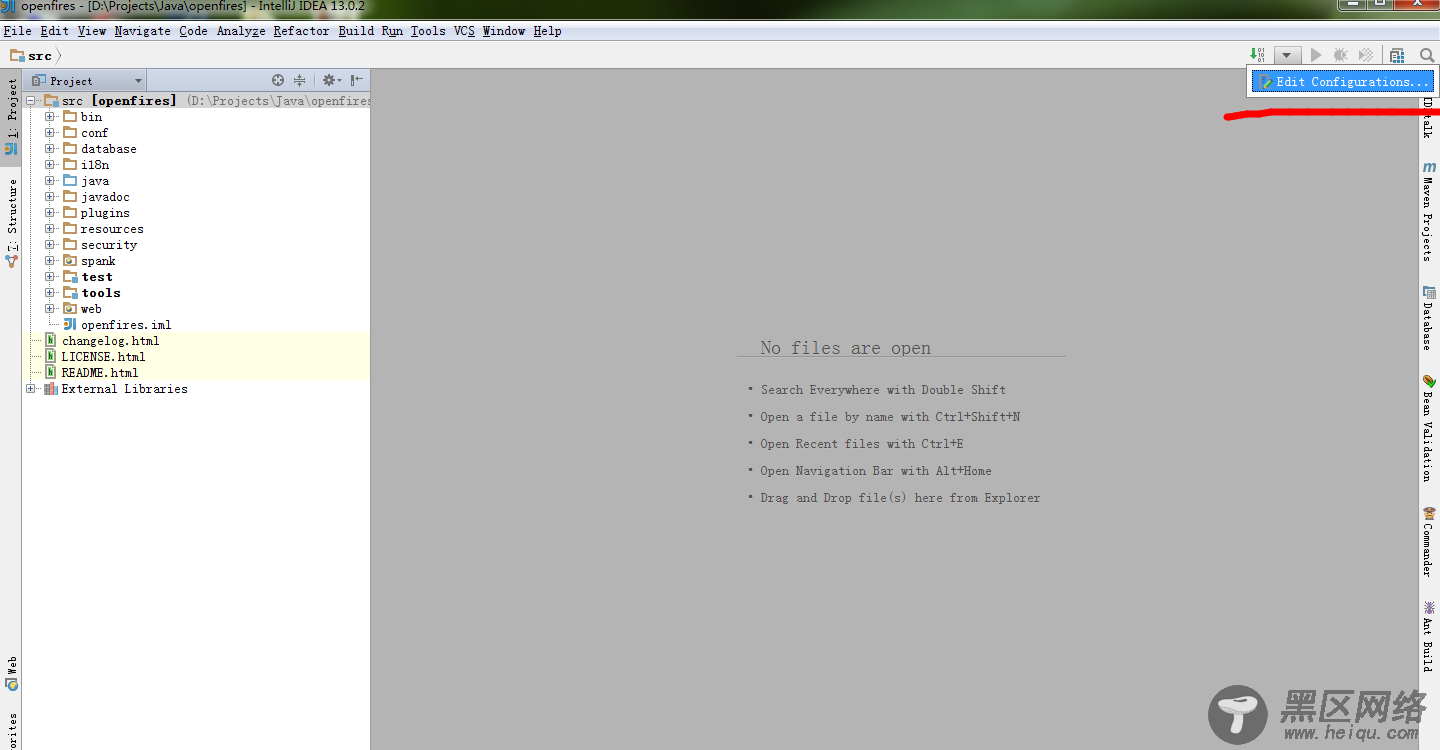1440x750 pixels.
Task: Expand the External Libraries node
Action: click(30, 389)
